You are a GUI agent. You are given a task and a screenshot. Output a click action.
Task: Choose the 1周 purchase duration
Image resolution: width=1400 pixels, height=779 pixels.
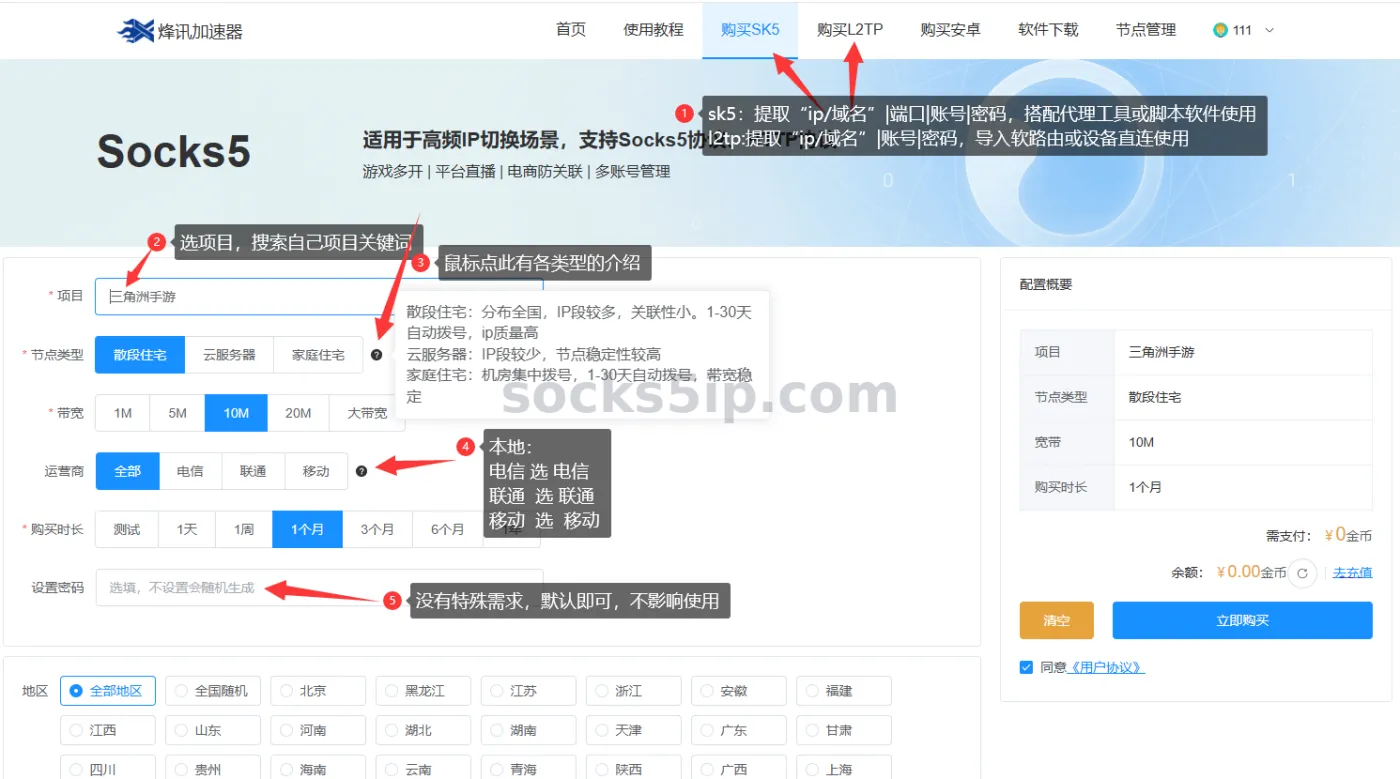(244, 529)
